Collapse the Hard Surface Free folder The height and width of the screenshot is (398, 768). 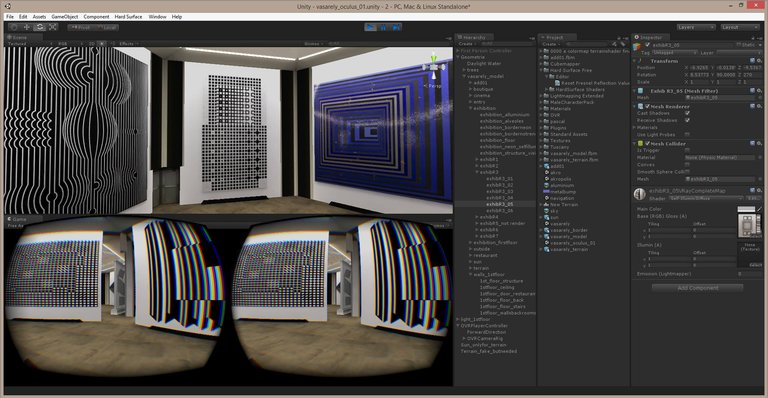[541, 70]
